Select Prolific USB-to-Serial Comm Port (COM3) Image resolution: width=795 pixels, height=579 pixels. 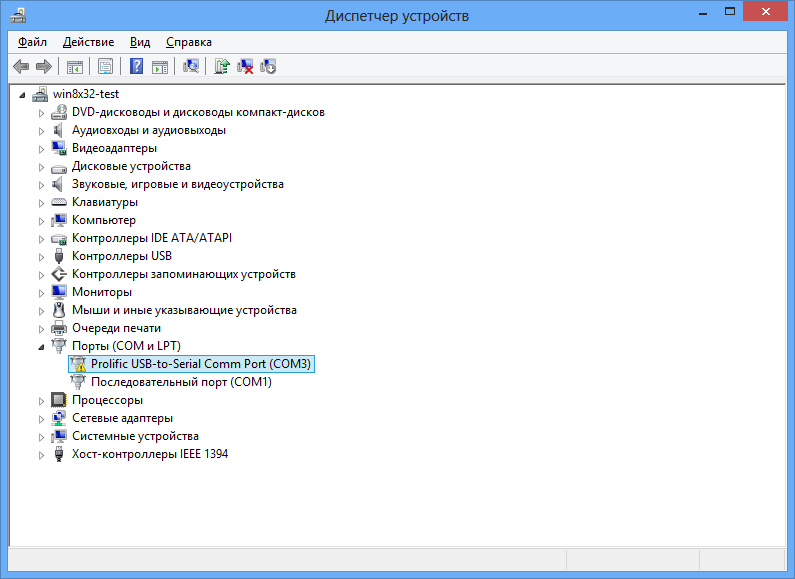click(201, 364)
